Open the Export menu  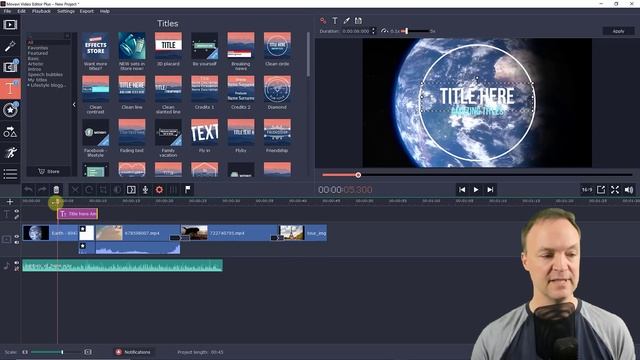pyautogui.click(x=87, y=11)
